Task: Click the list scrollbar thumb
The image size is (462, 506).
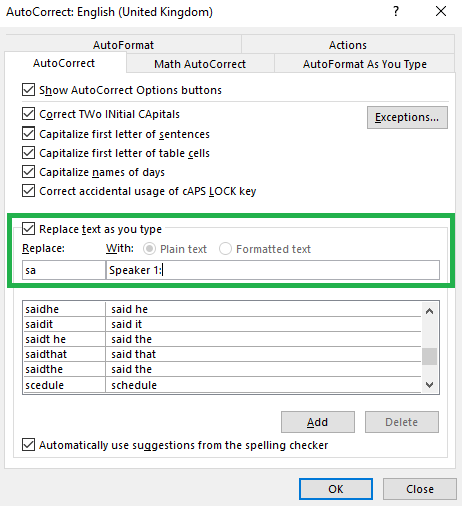Action: click(430, 356)
